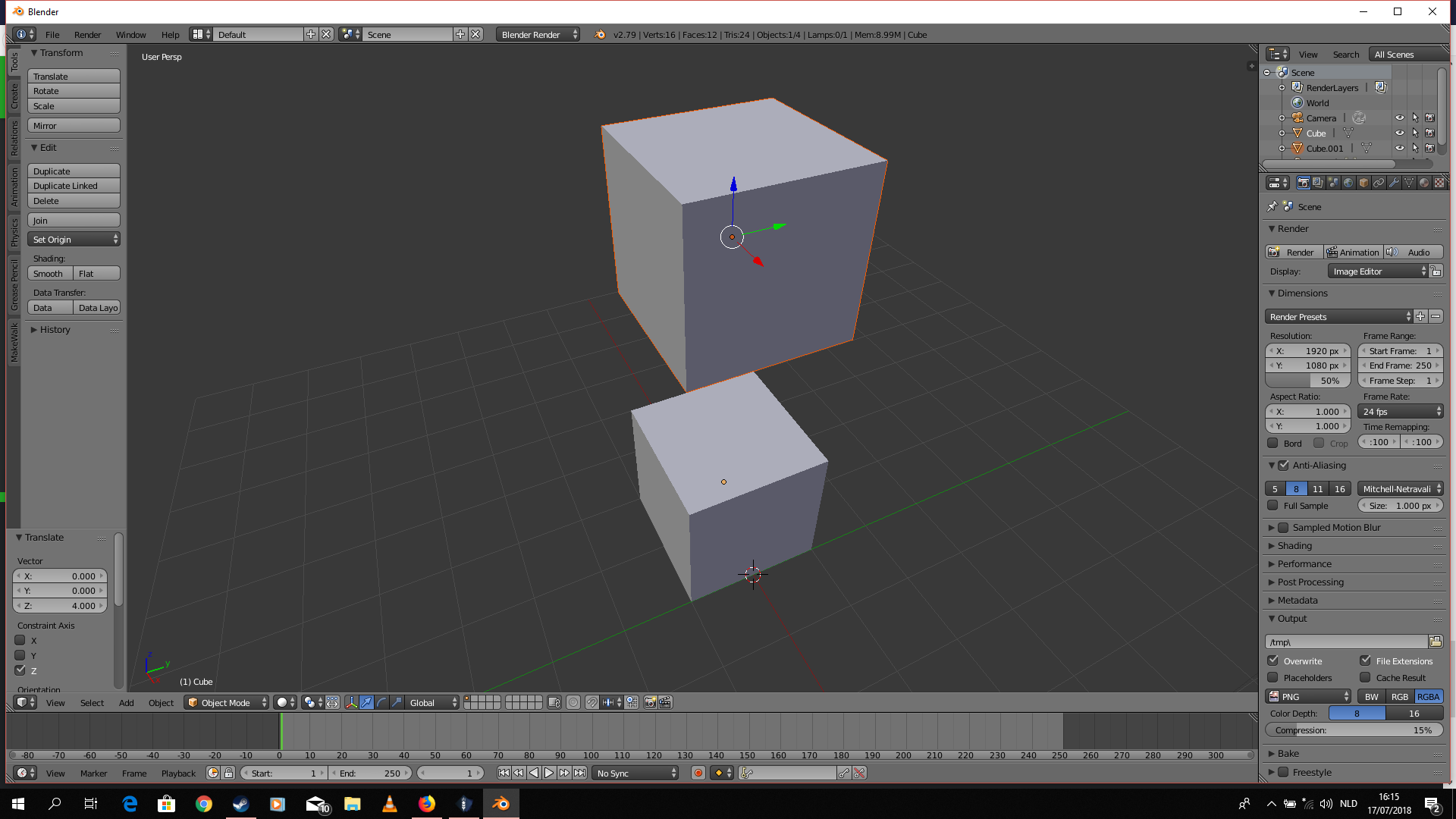Open the World properties tab icon
The width and height of the screenshot is (1456, 819).
1348,183
